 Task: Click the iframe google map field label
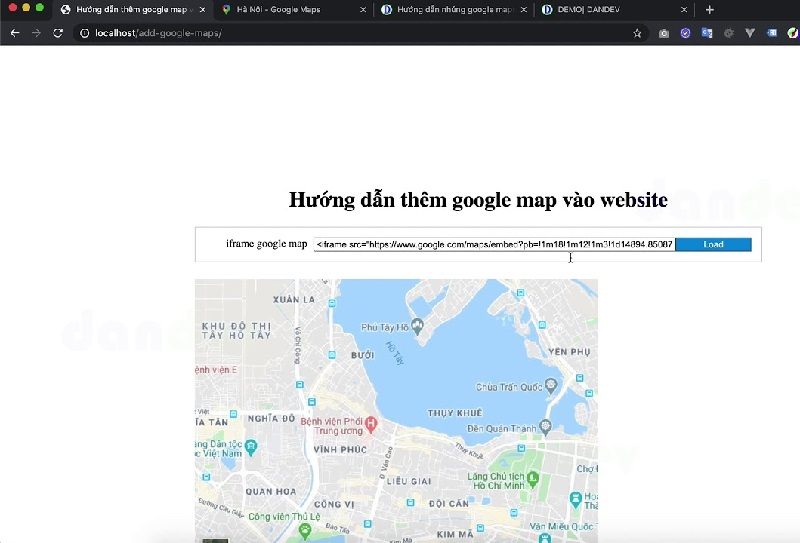pos(266,244)
